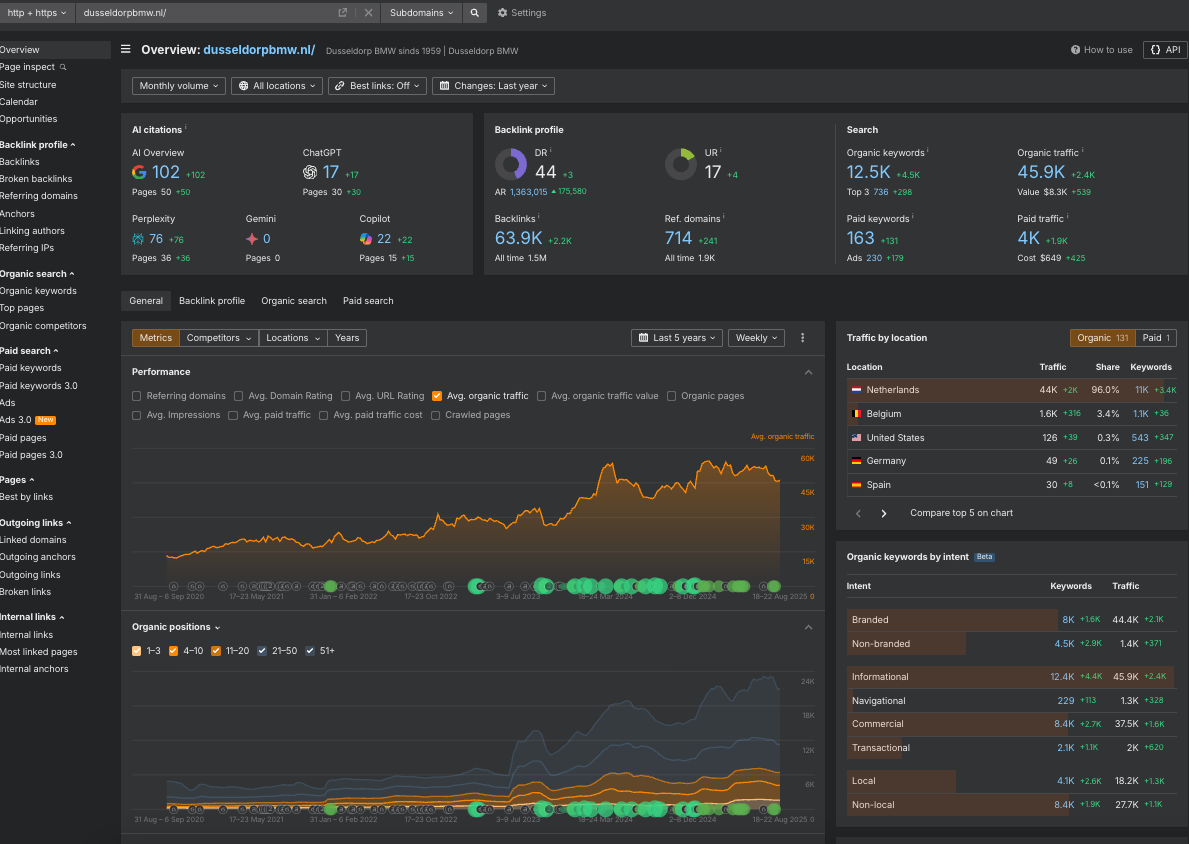Click the Gemini star icon

point(252,239)
